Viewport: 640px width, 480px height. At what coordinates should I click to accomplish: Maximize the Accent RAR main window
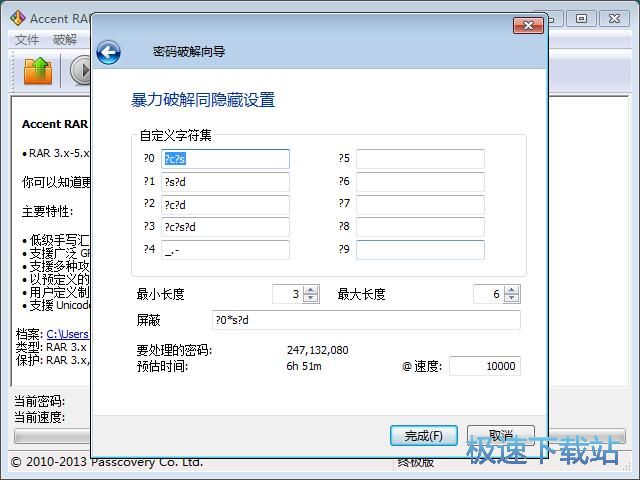point(581,18)
